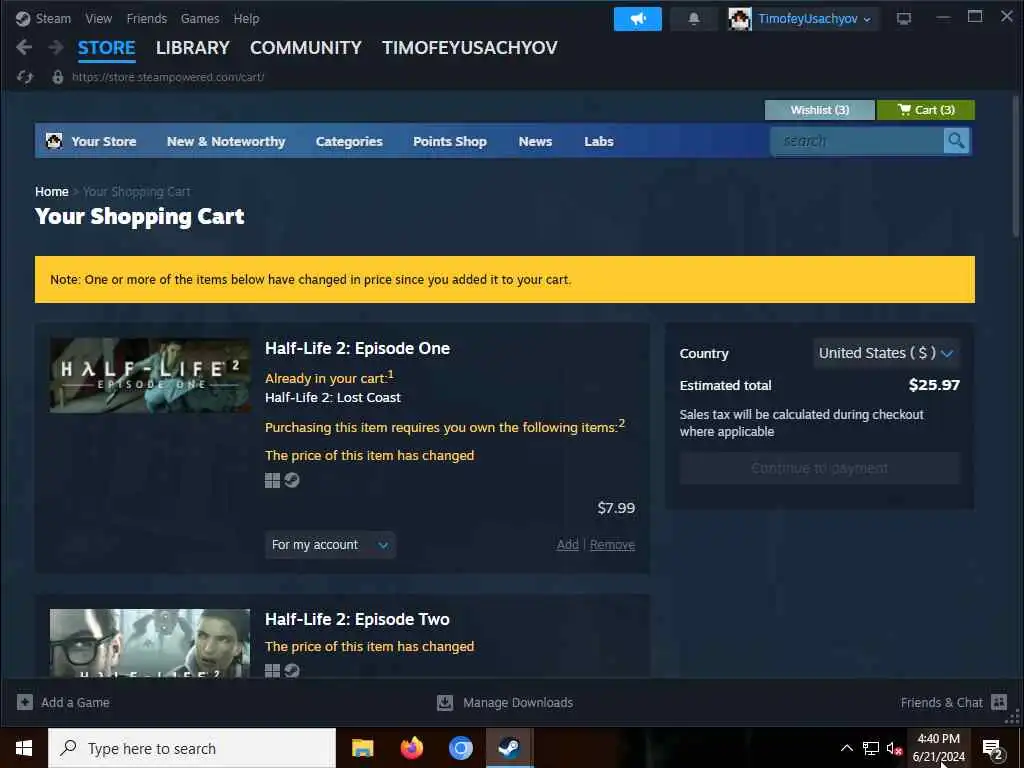The width and height of the screenshot is (1024, 768).
Task: Select the STORE tab
Action: point(106,48)
